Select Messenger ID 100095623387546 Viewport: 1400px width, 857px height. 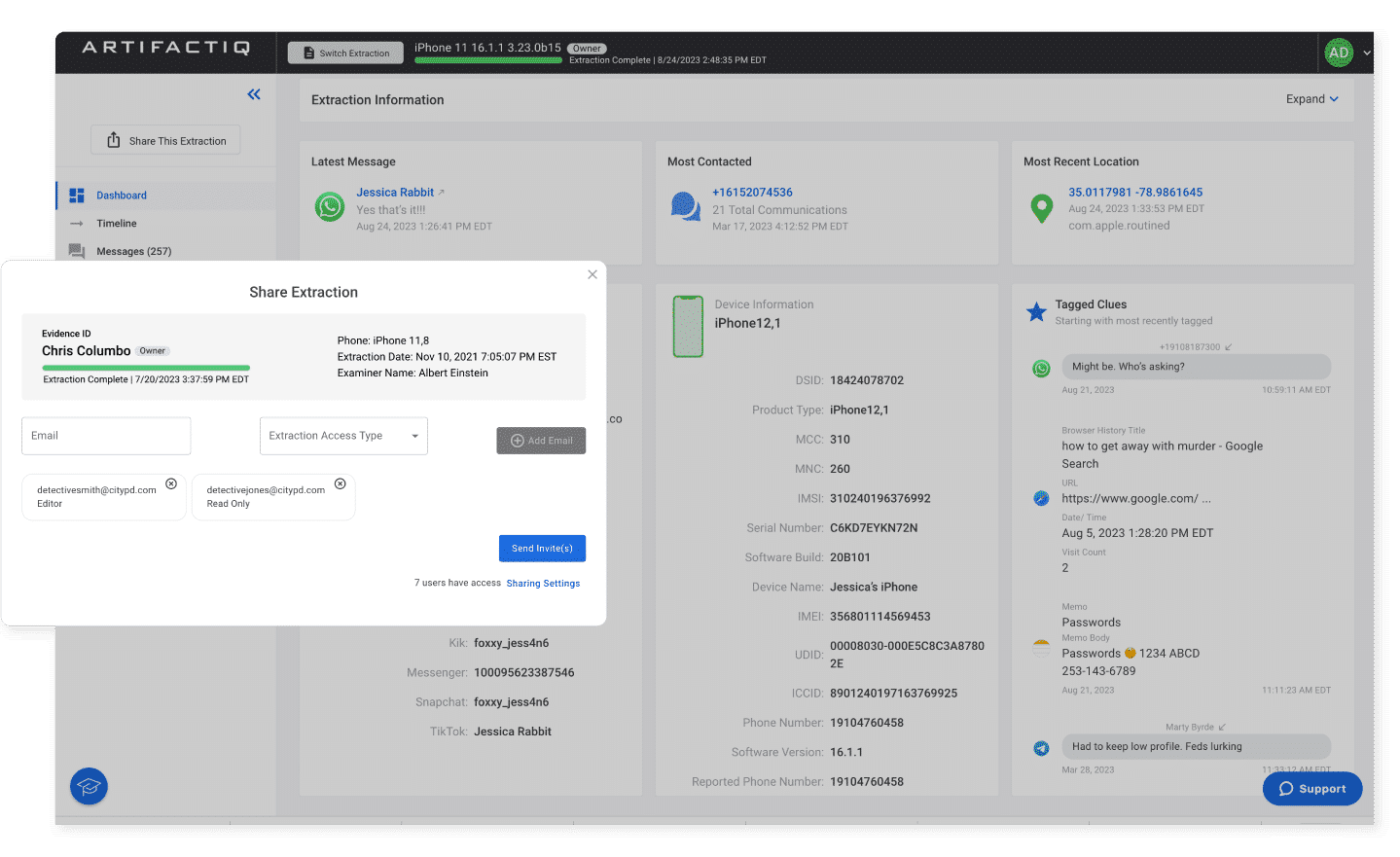click(x=523, y=673)
